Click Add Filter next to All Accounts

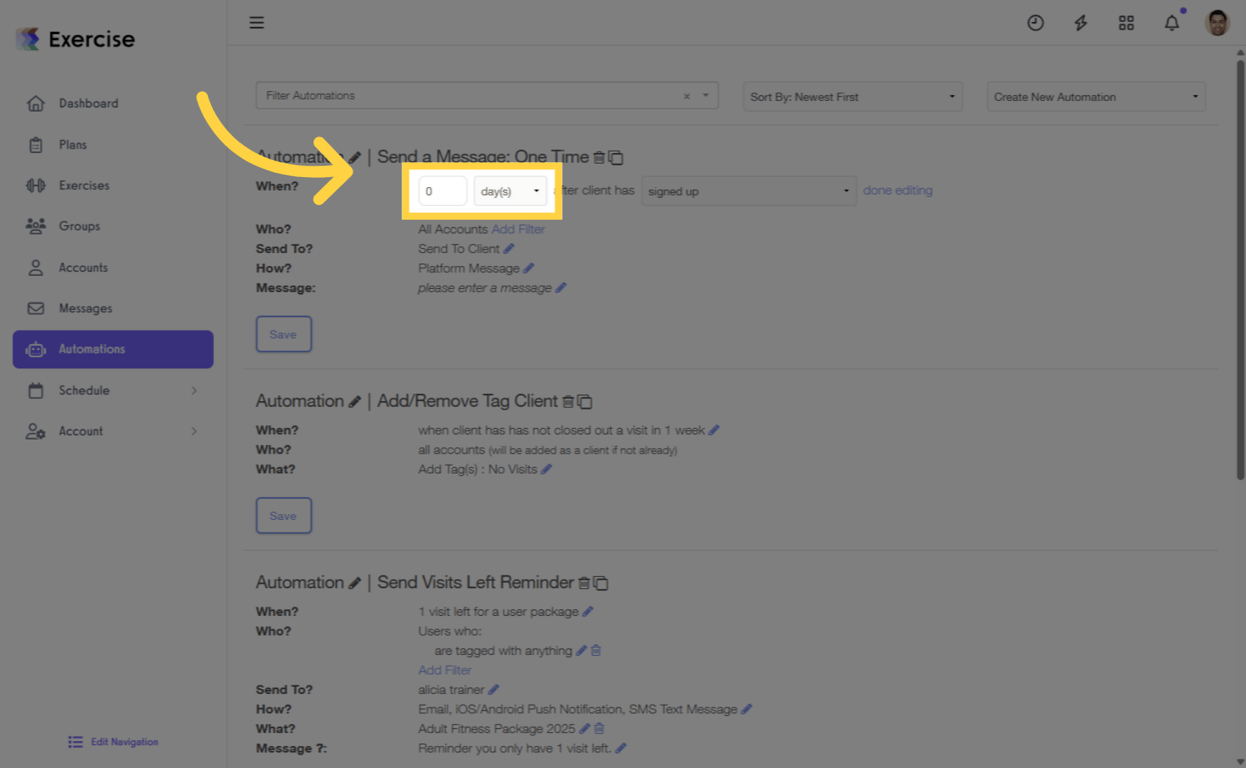pyautogui.click(x=518, y=229)
